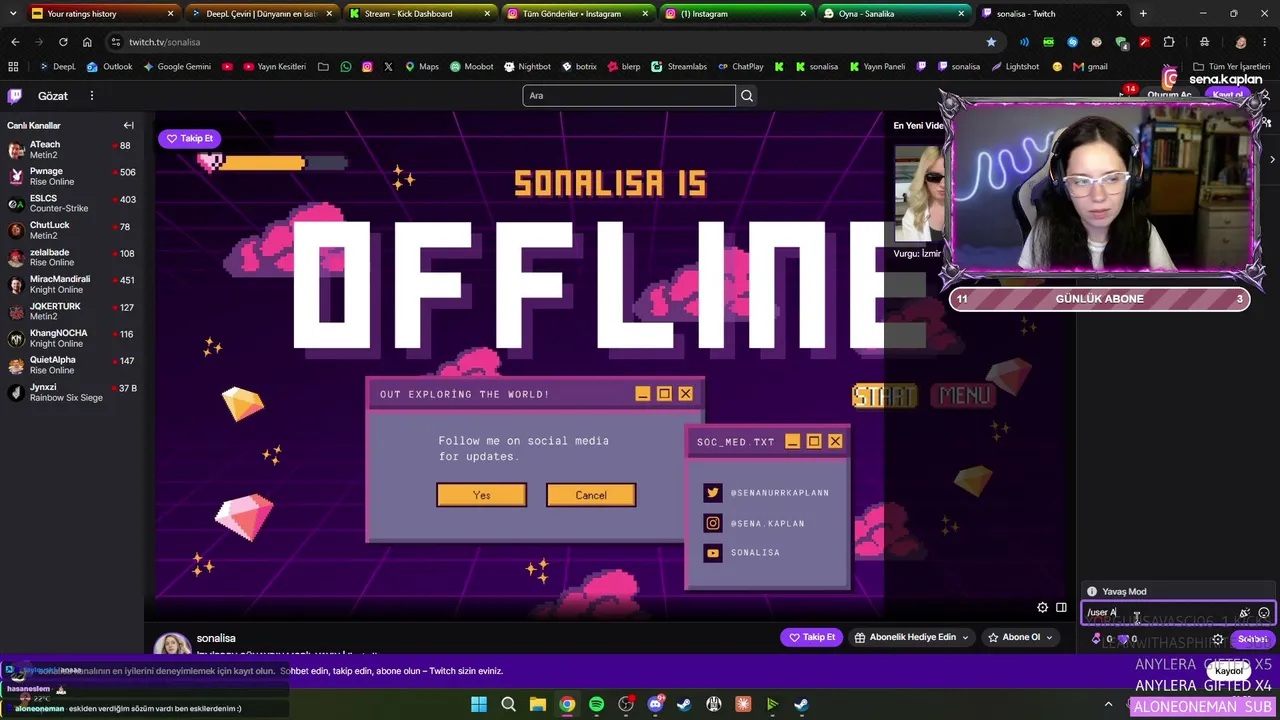This screenshot has height=720, width=1280.
Task: Click the Takip Et button over the video
Action: coord(190,138)
